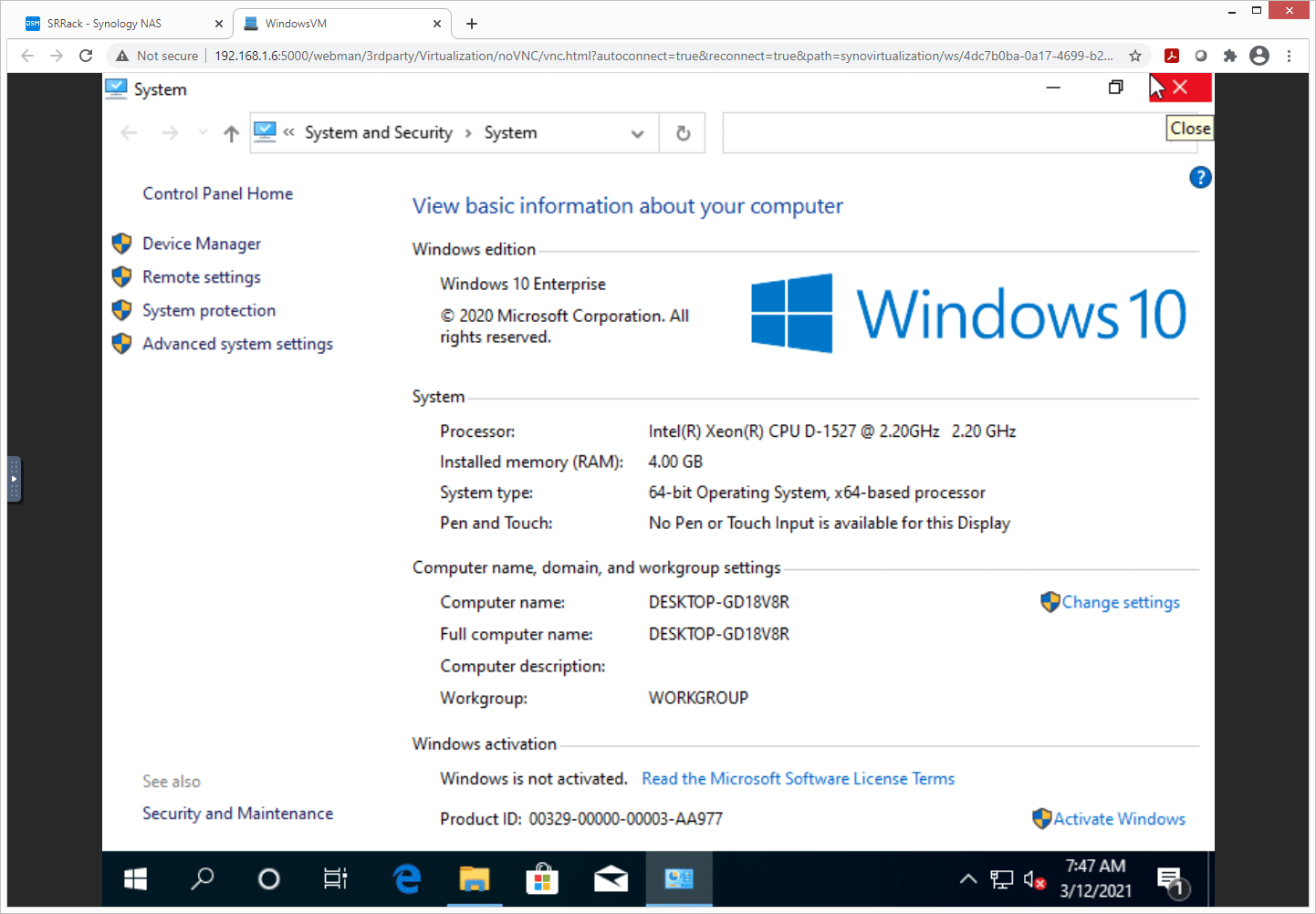Click the Control Panel System taskbar icon
Image resolution: width=1316 pixels, height=914 pixels.
click(x=679, y=878)
